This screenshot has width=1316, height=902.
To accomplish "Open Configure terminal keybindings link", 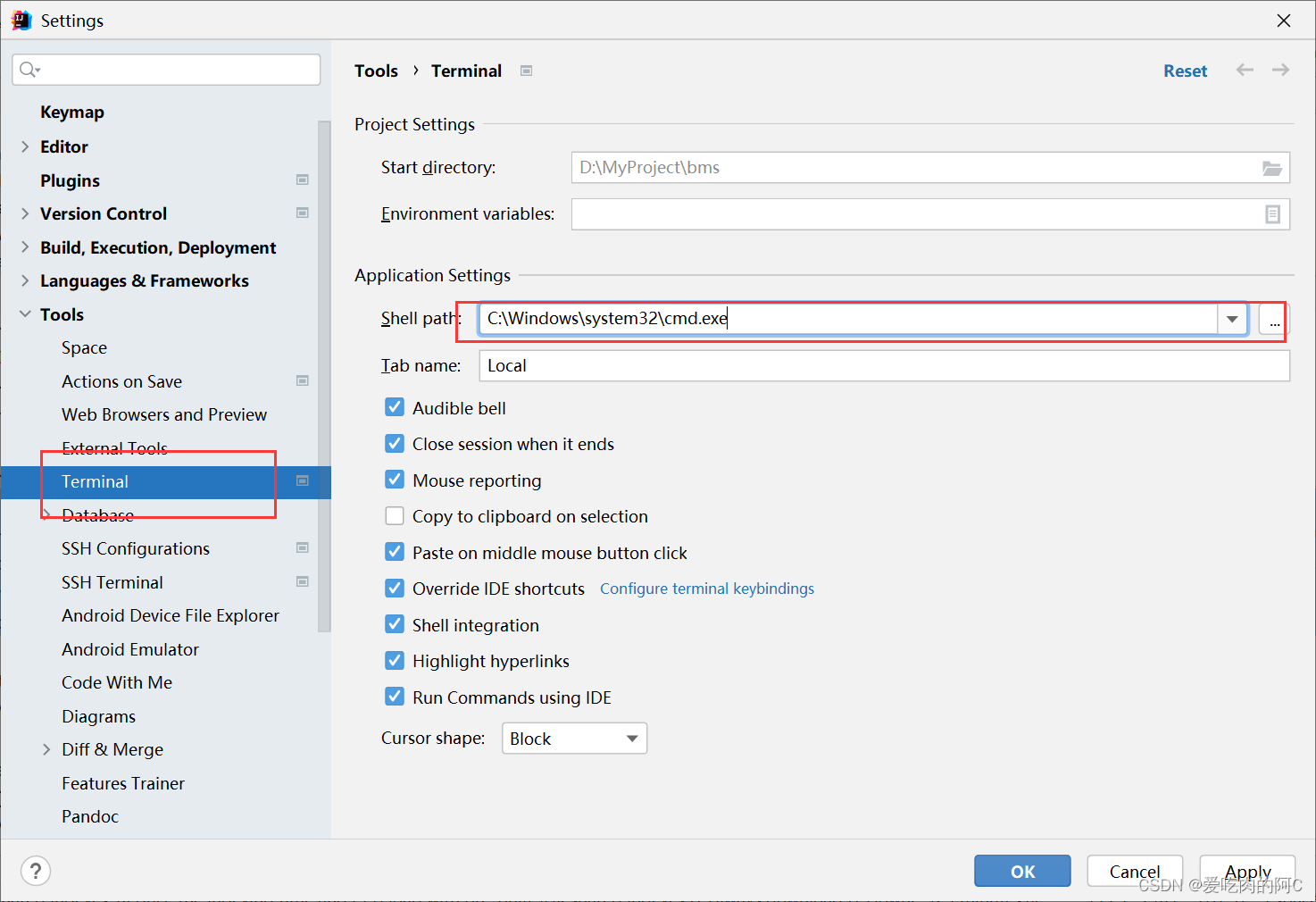I will [x=707, y=589].
